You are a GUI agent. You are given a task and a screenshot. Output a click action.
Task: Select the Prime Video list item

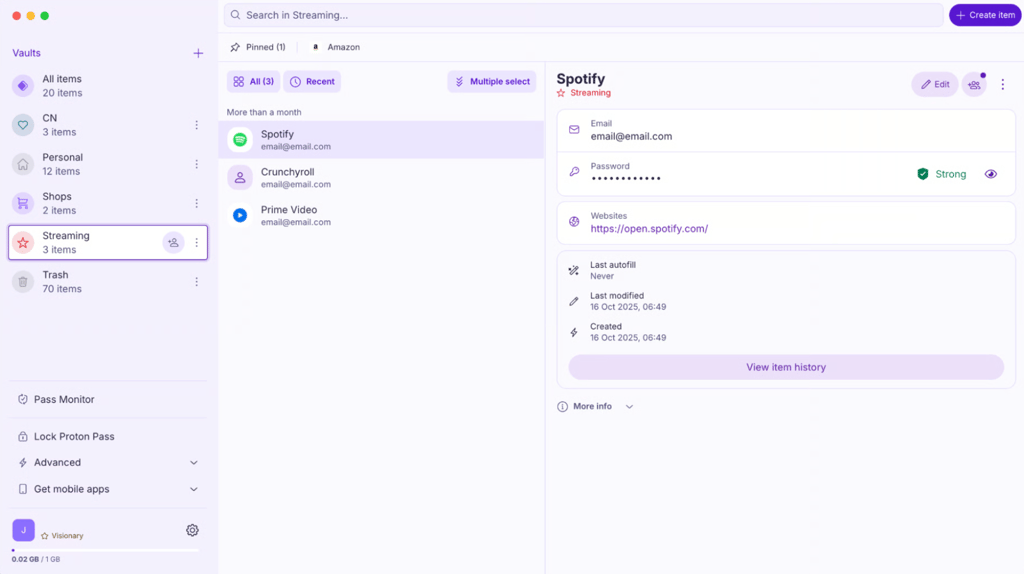(381, 215)
